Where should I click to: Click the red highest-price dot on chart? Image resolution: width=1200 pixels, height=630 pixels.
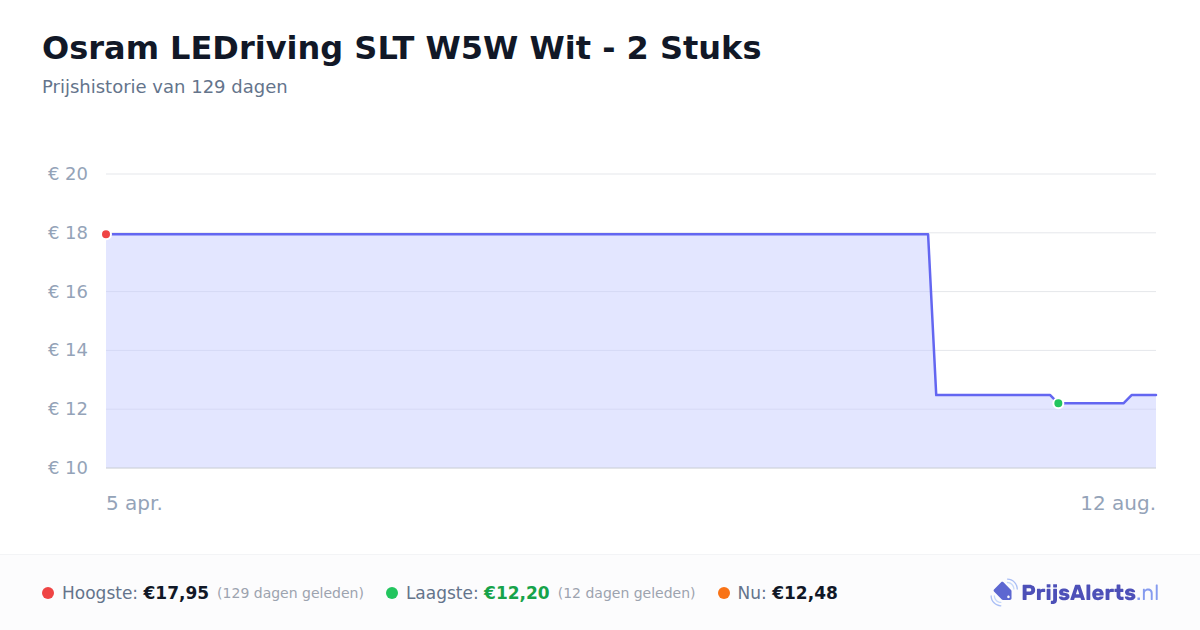tap(106, 234)
